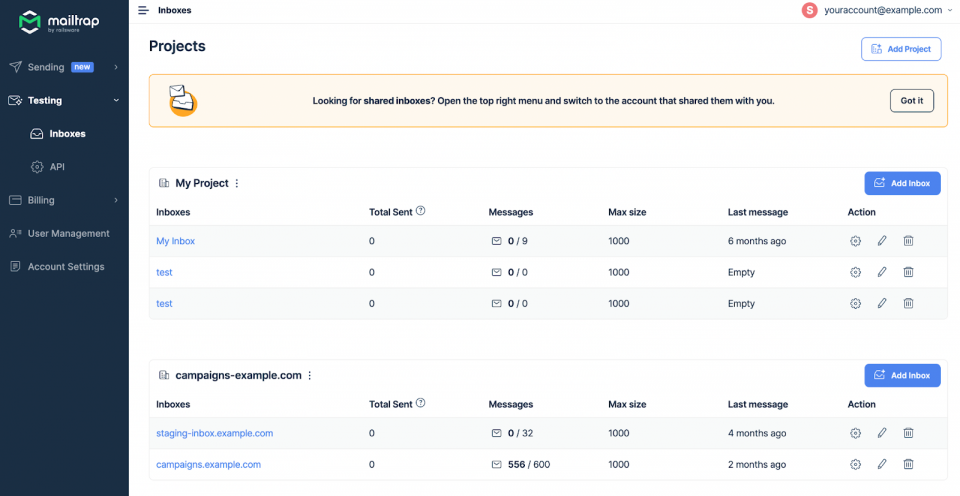Open settings gear for My Inbox
The width and height of the screenshot is (960, 496).
855,241
